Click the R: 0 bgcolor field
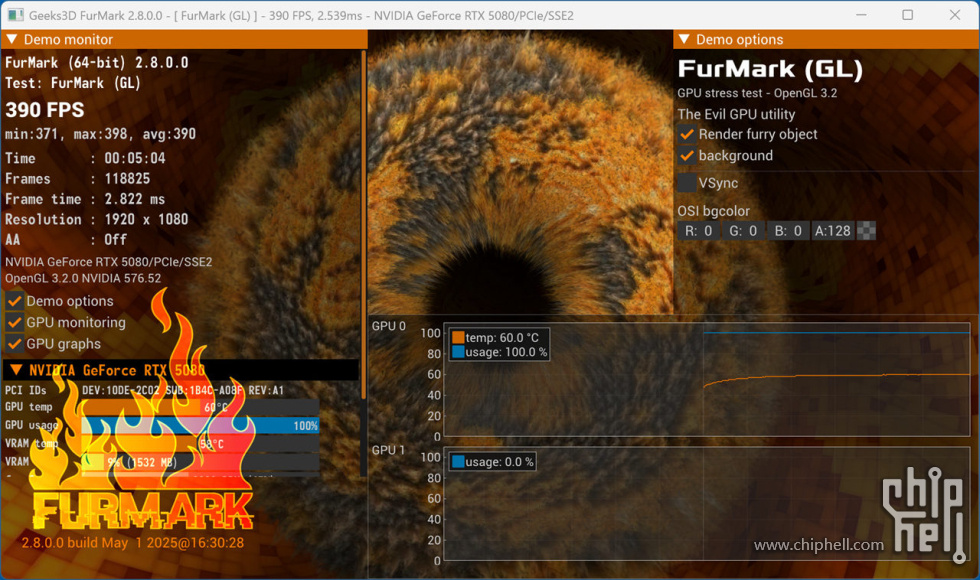The height and width of the screenshot is (580, 980). click(x=698, y=231)
